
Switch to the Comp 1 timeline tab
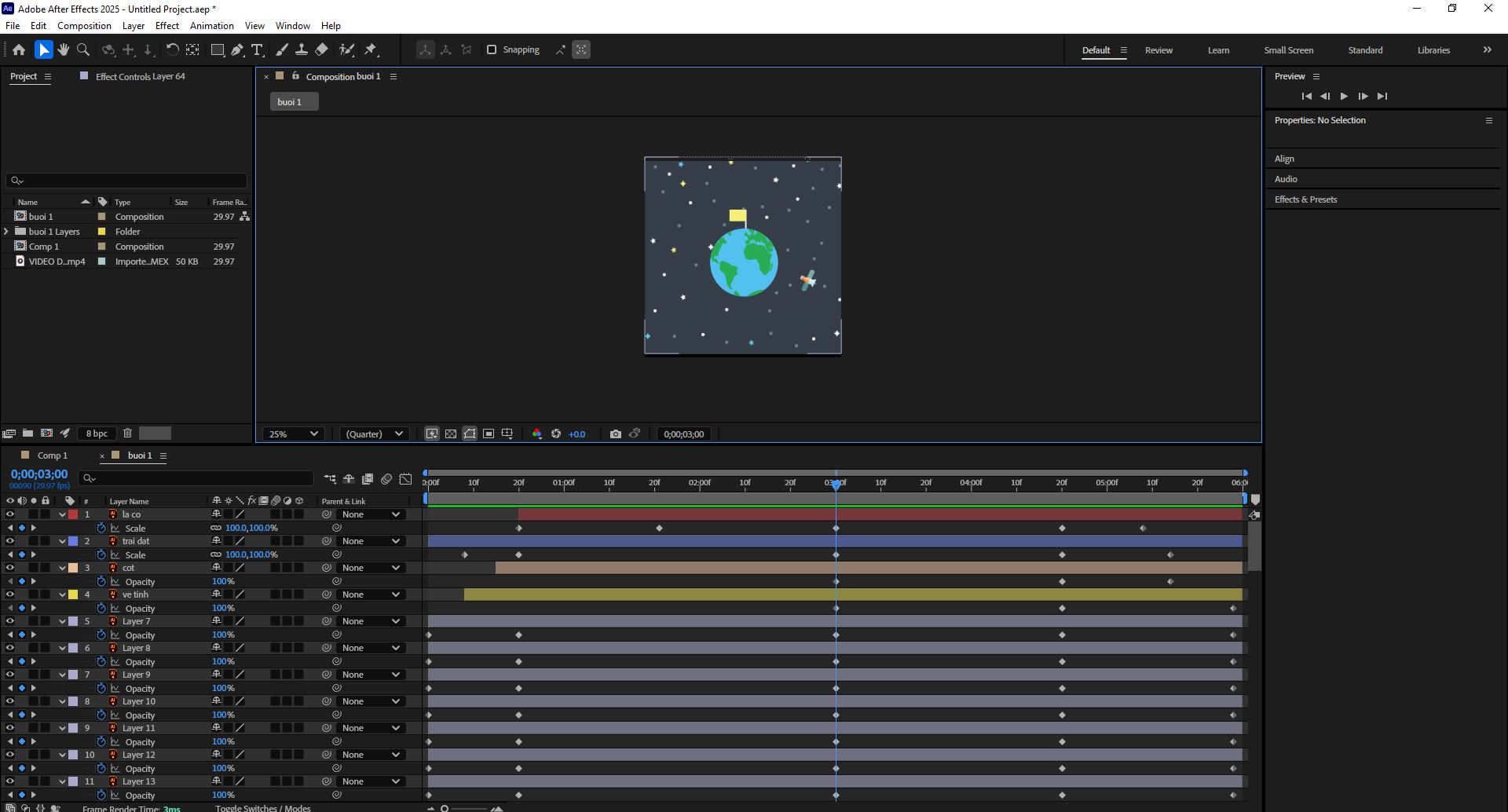pos(53,455)
